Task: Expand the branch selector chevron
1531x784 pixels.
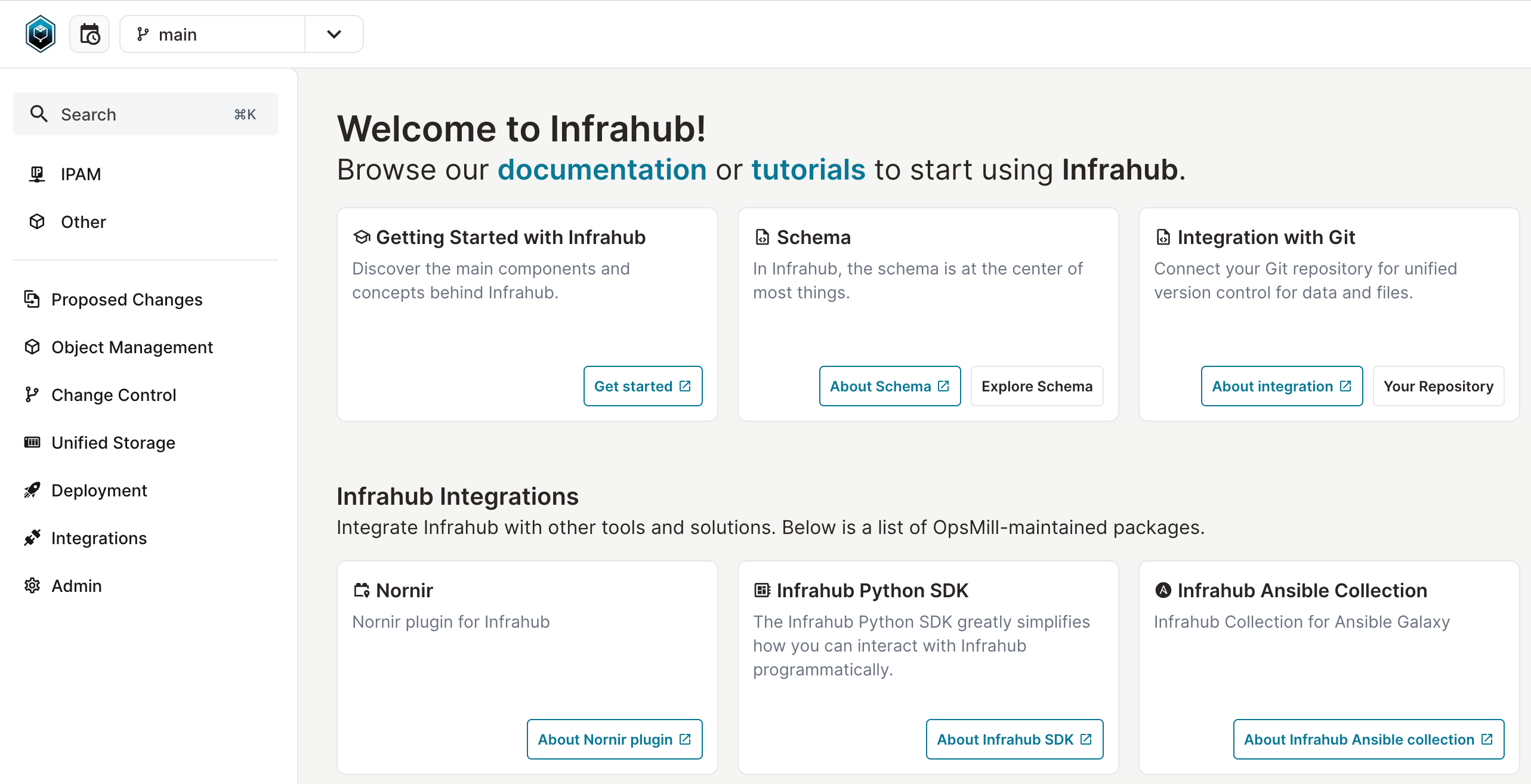Action: 334,34
